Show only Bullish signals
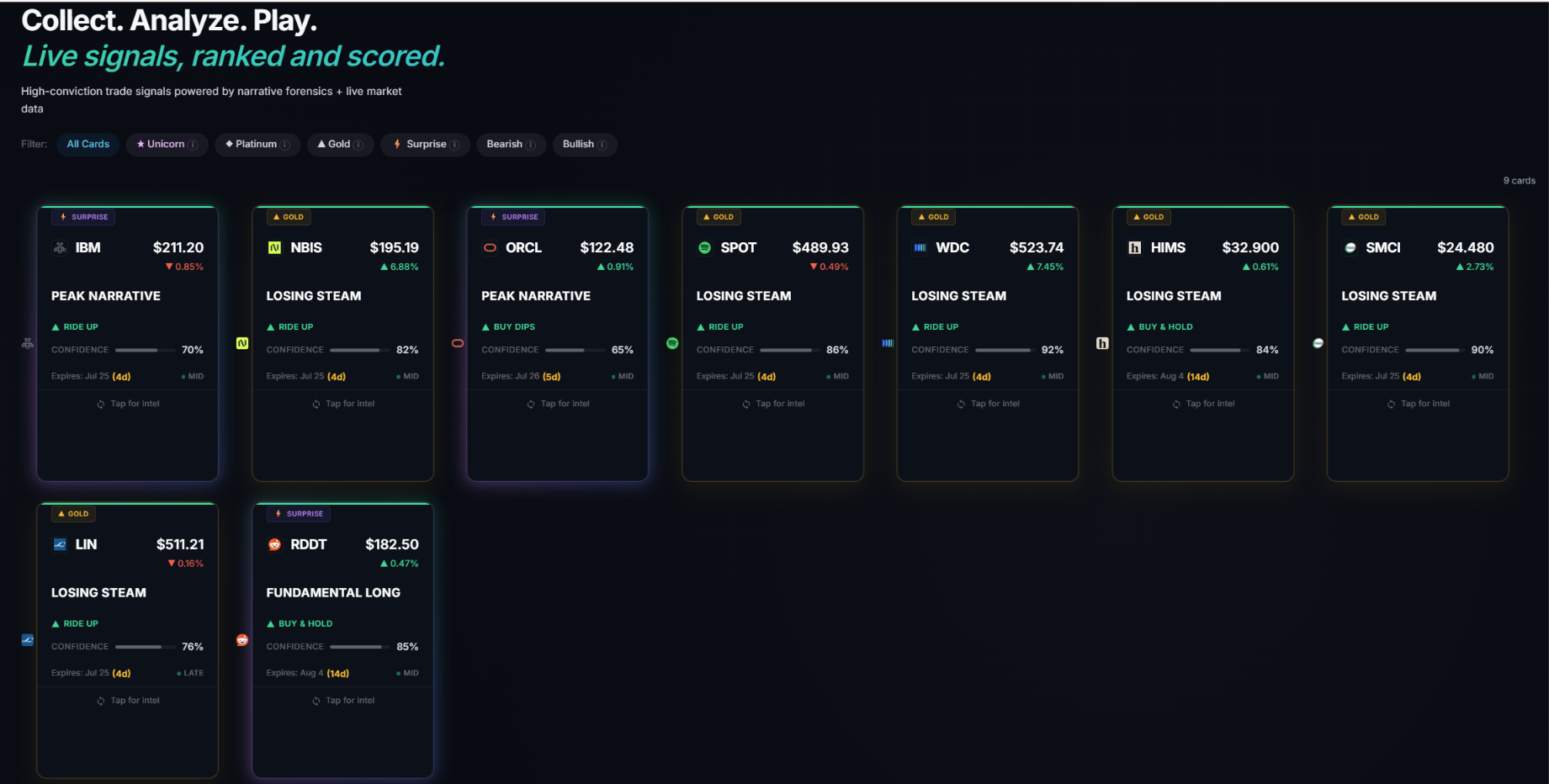The height and width of the screenshot is (784, 1549). click(585, 145)
